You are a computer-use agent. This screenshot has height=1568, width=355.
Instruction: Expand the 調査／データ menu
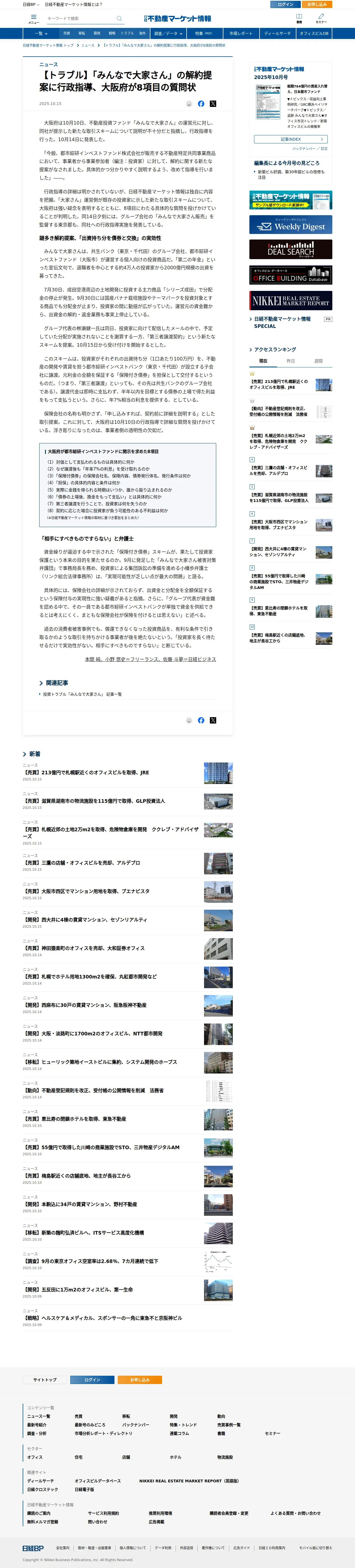point(168,33)
